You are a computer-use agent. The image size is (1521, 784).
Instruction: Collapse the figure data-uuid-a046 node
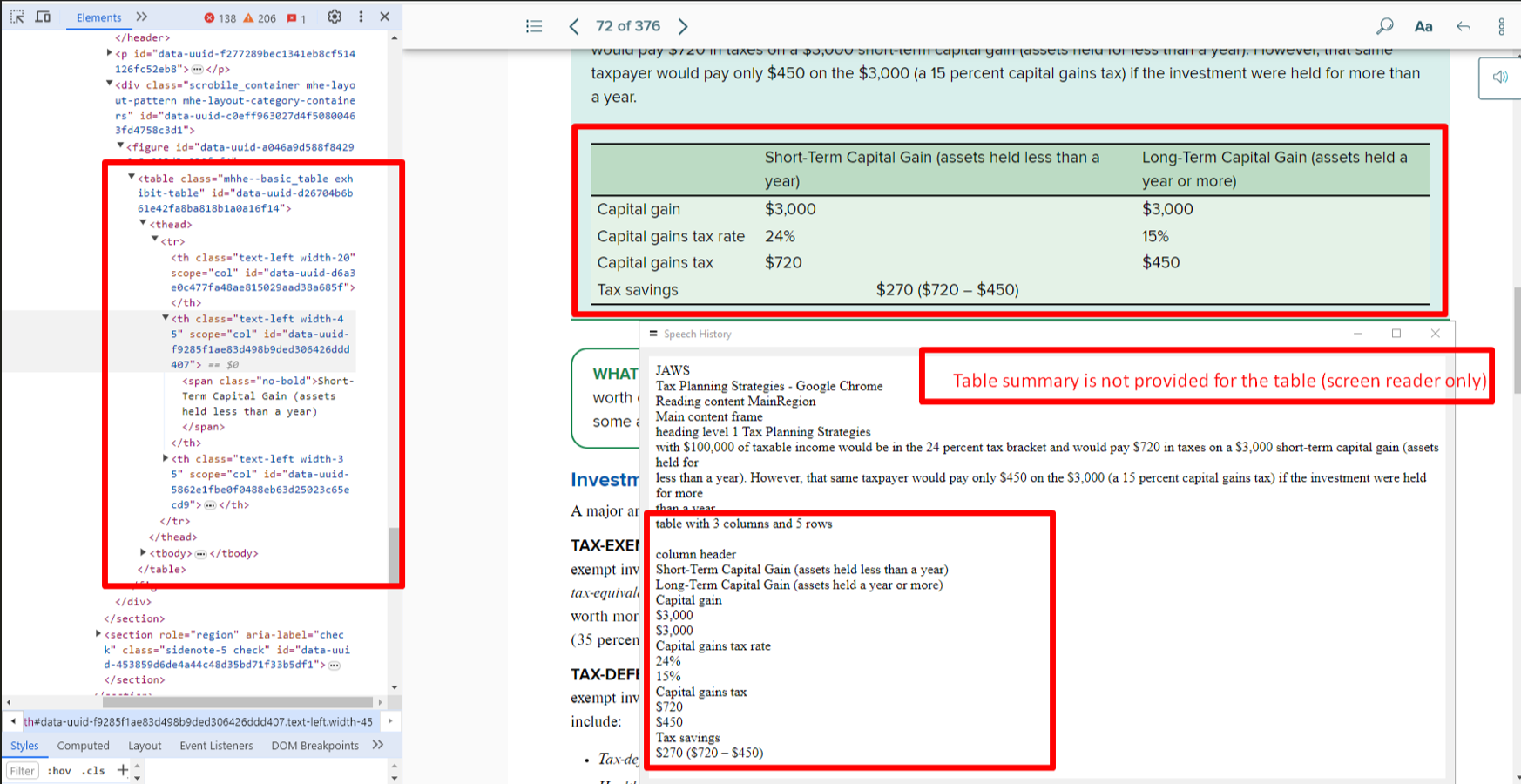click(120, 145)
